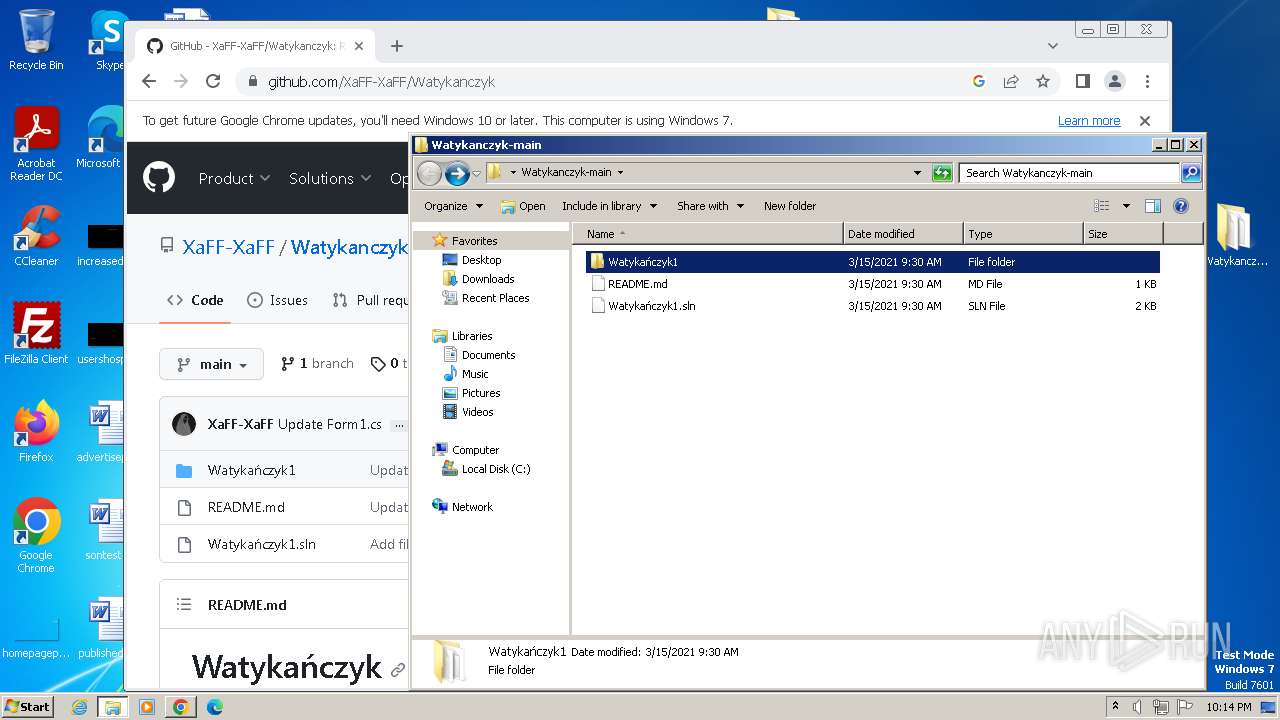Open the XaFF-XaFF owner link
This screenshot has width=1280, height=720.
228,247
